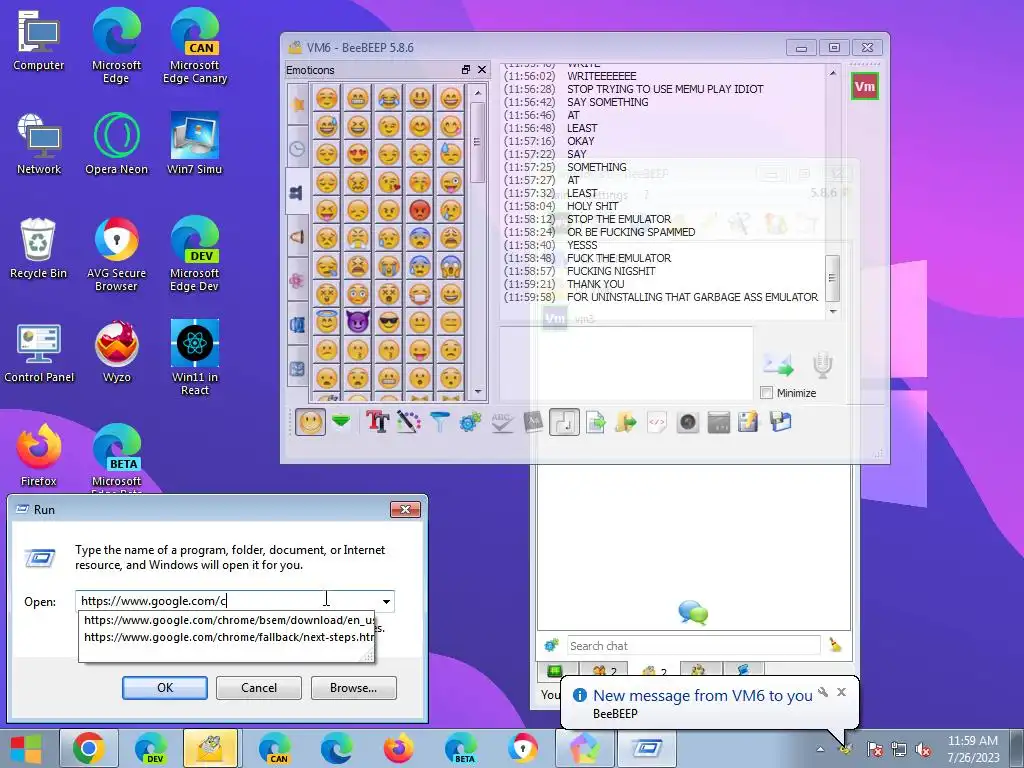Grab the chat history scrollbar thumb

click(833, 278)
